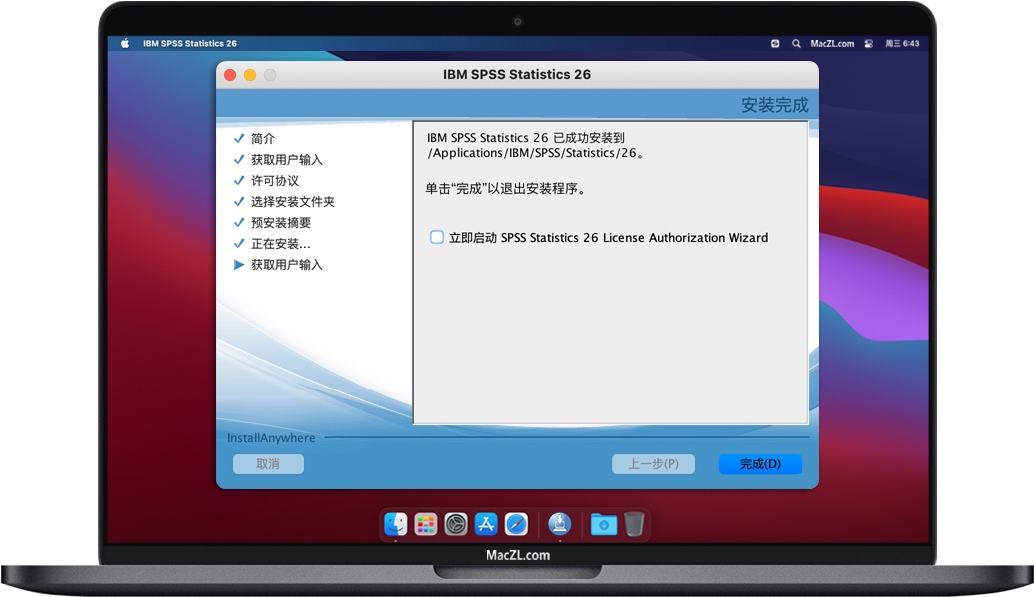Click the running installer icon in the Dock
Screen dimensions: 1034x597
pos(559,523)
